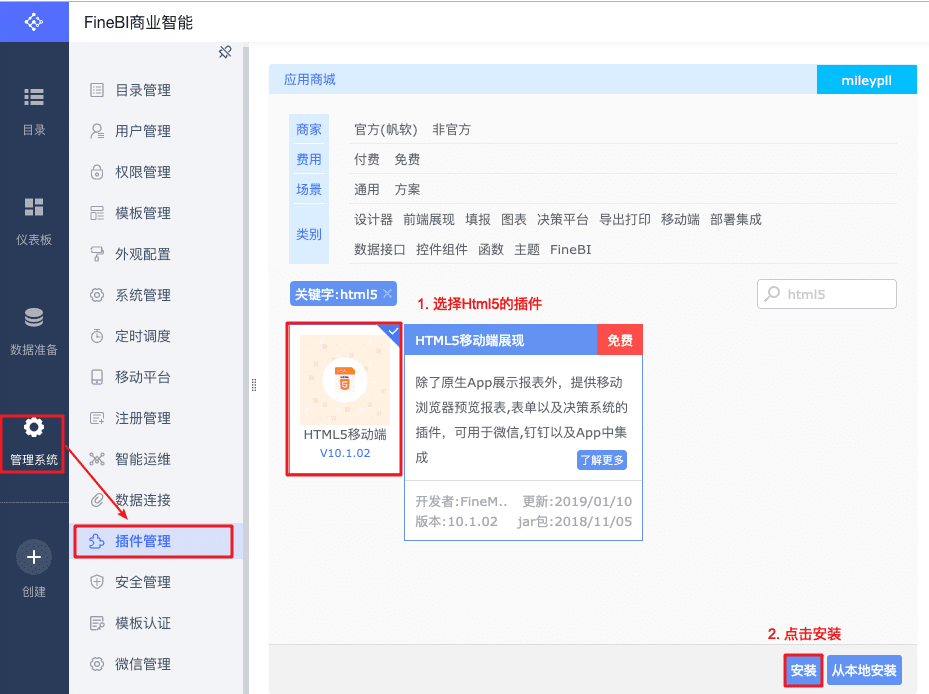The image size is (929, 694).
Task: Click the panel collapse drag handle
Action: (x=254, y=385)
